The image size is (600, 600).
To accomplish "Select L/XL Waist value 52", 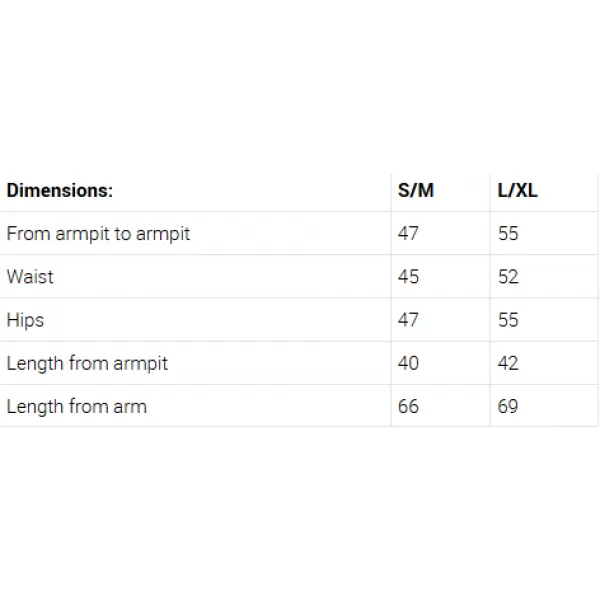I will (x=508, y=277).
